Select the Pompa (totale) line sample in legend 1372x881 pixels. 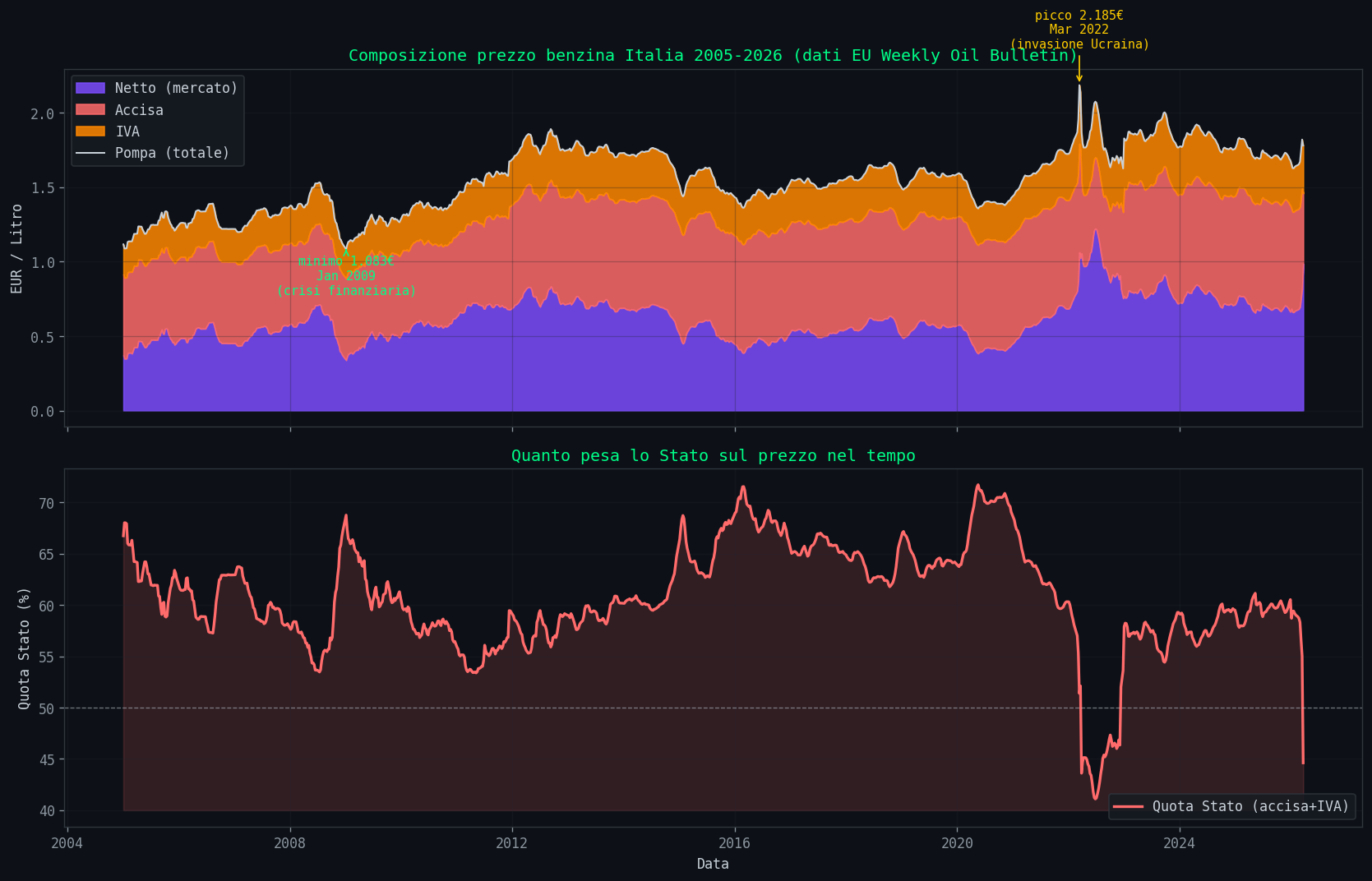[89, 153]
